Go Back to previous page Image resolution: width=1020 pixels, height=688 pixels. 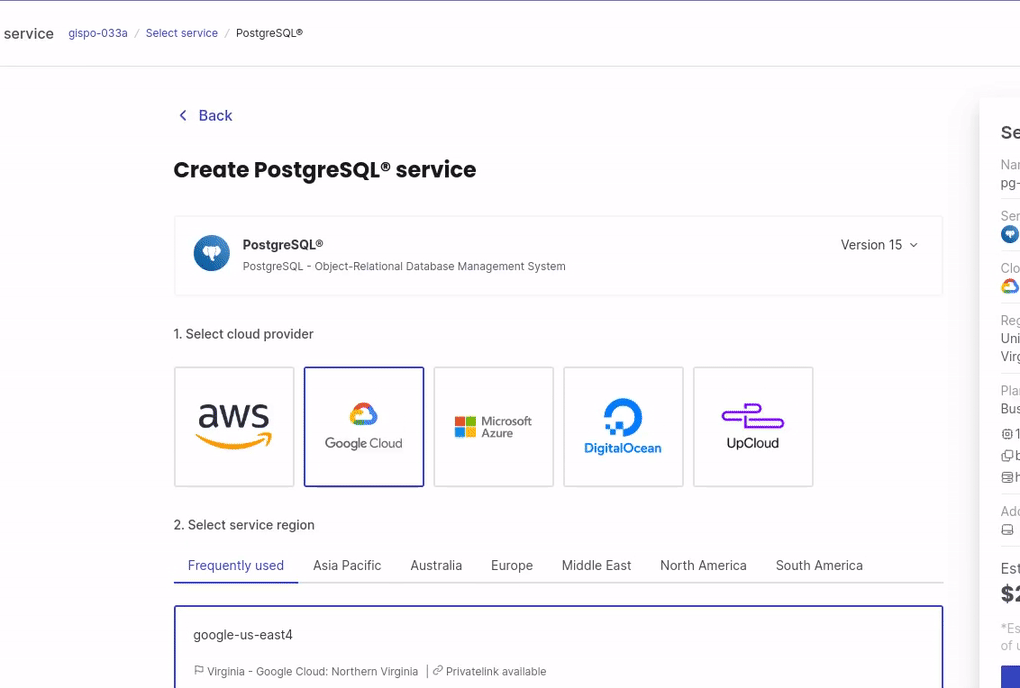(x=206, y=115)
